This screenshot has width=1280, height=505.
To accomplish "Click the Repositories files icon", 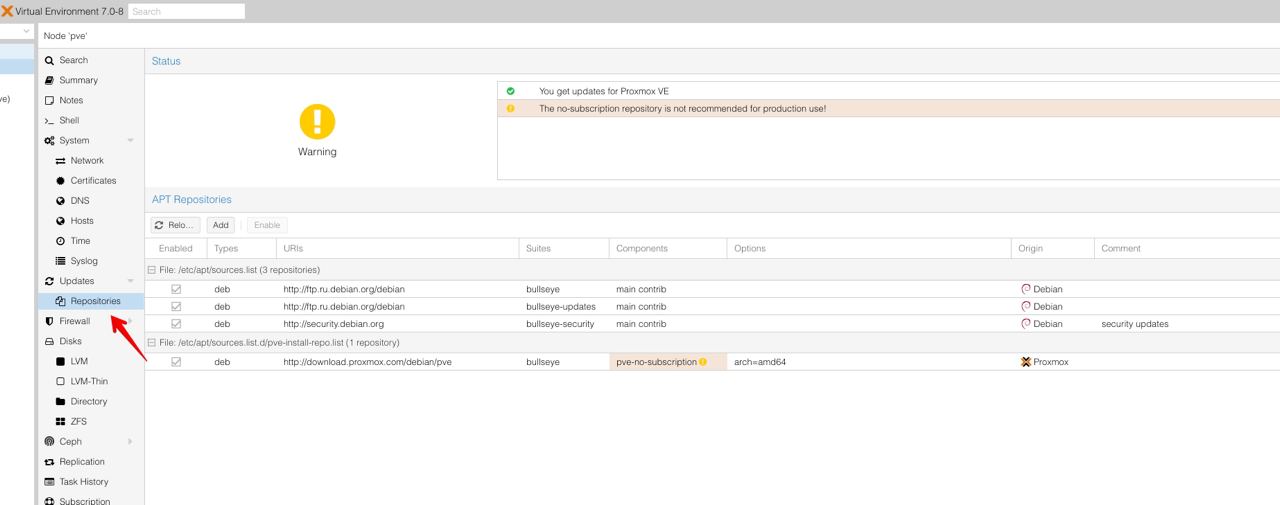I will click(x=60, y=301).
